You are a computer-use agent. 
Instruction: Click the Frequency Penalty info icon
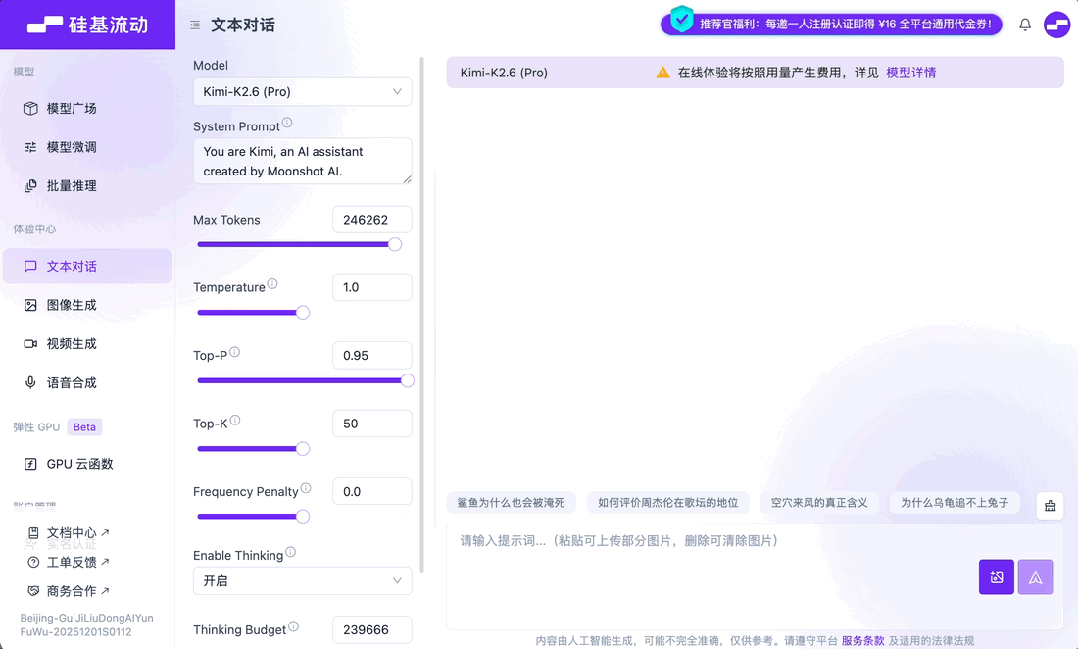click(306, 487)
